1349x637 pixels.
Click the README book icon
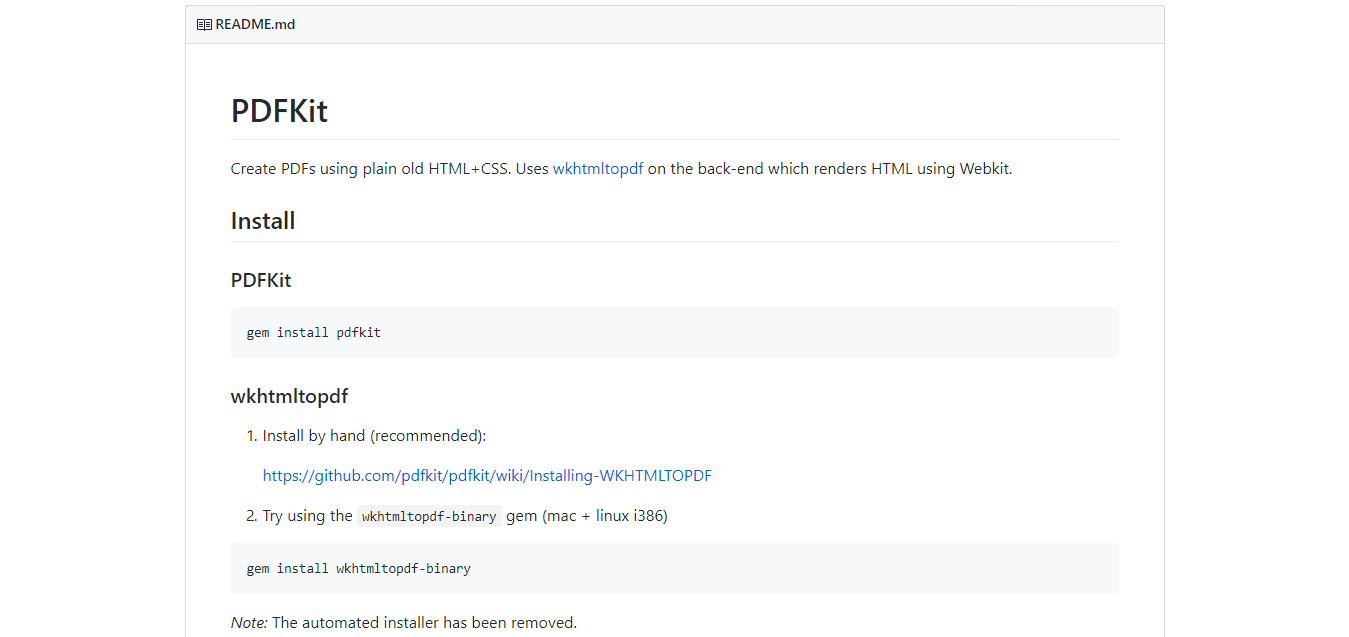pos(204,25)
